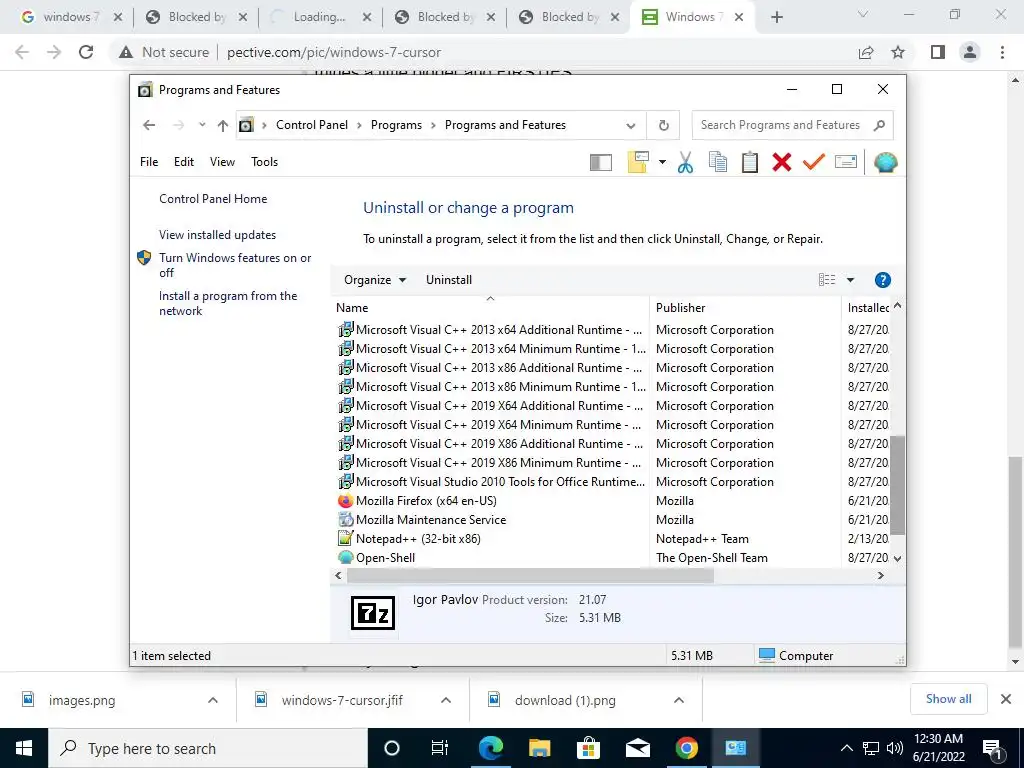Open the address bar history dropdown
The height and width of the screenshot is (768, 1024).
[630, 125]
